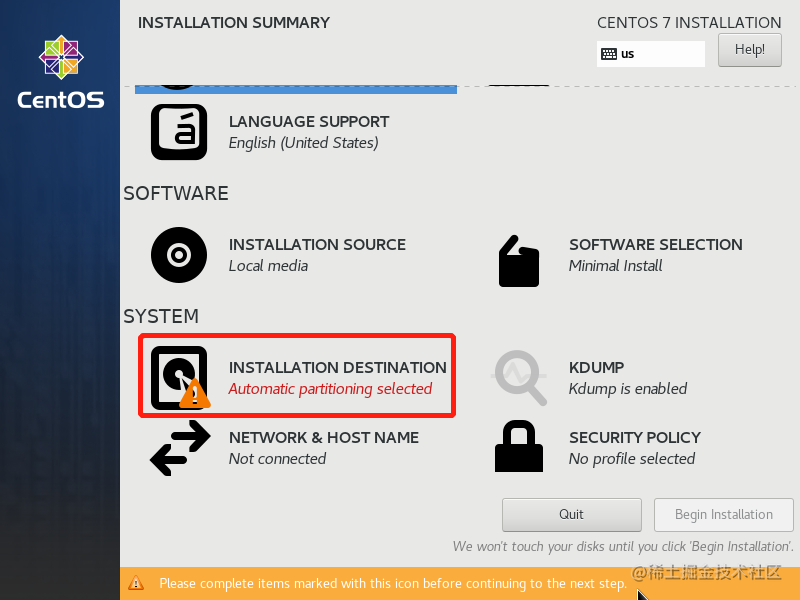Click the "We won't touch your disks" note
800x600 pixels.
(623, 547)
